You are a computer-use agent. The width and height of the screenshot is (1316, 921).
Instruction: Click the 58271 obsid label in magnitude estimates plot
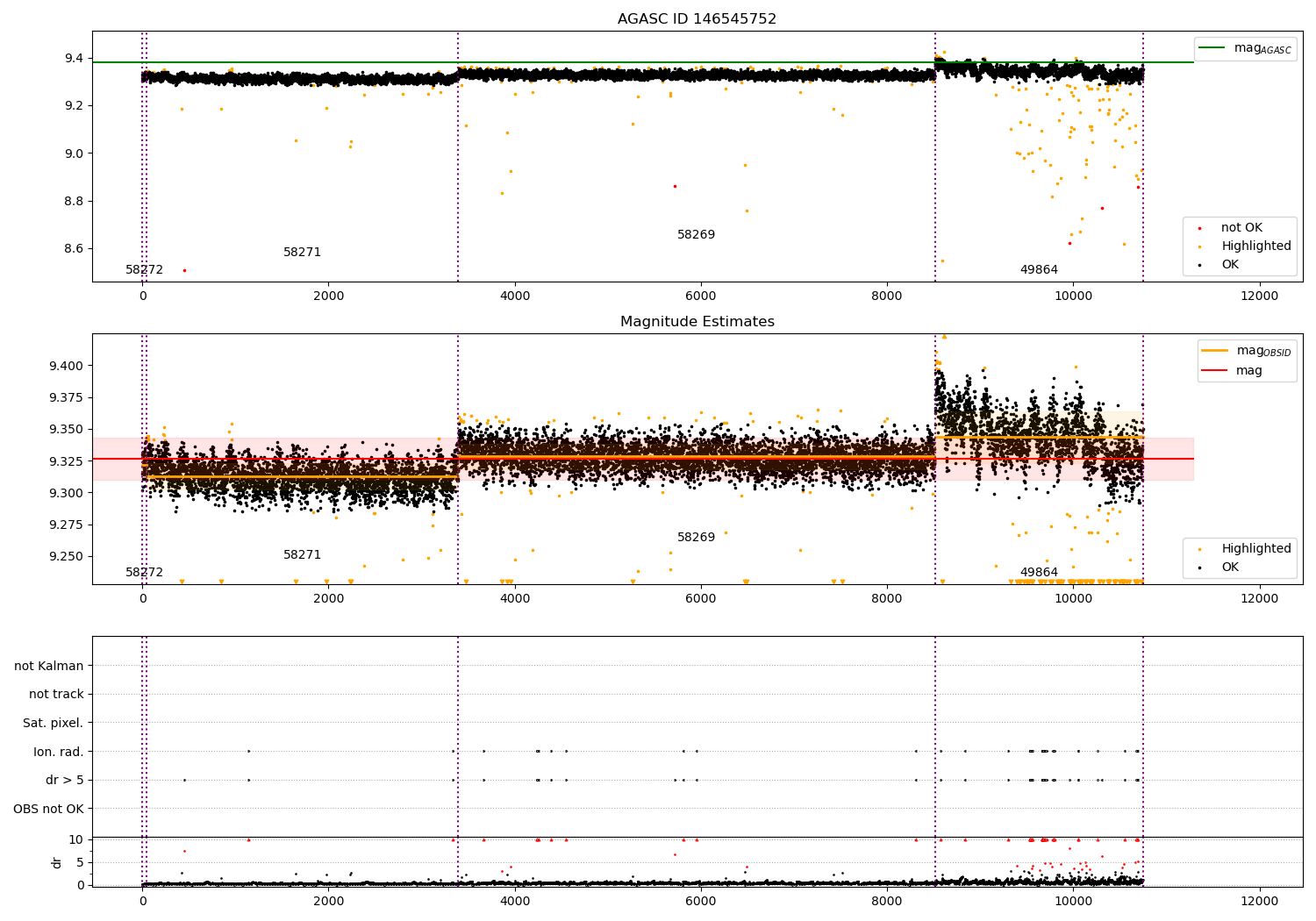pyautogui.click(x=302, y=555)
